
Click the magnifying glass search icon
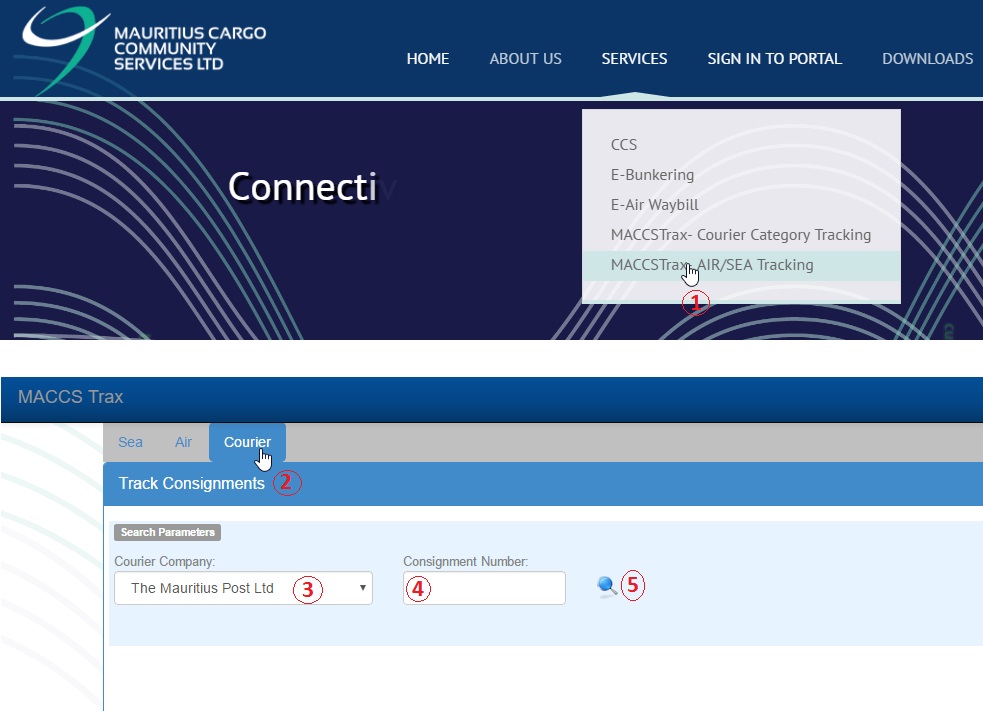(x=606, y=587)
